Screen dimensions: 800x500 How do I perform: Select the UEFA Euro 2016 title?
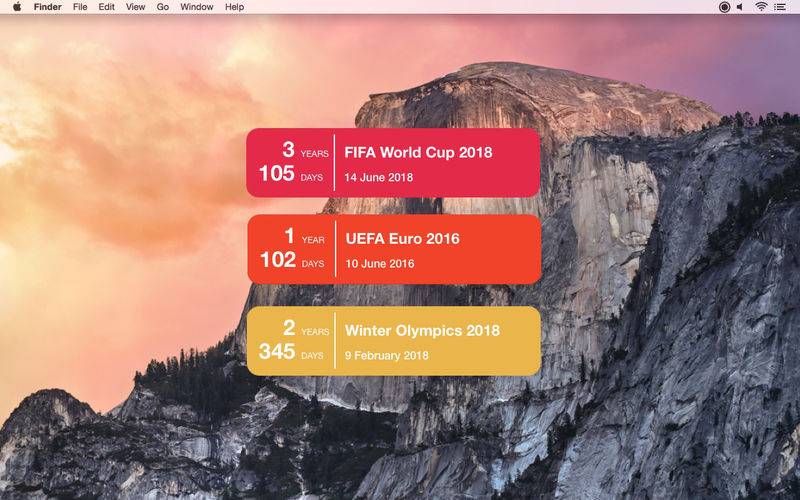coord(403,239)
